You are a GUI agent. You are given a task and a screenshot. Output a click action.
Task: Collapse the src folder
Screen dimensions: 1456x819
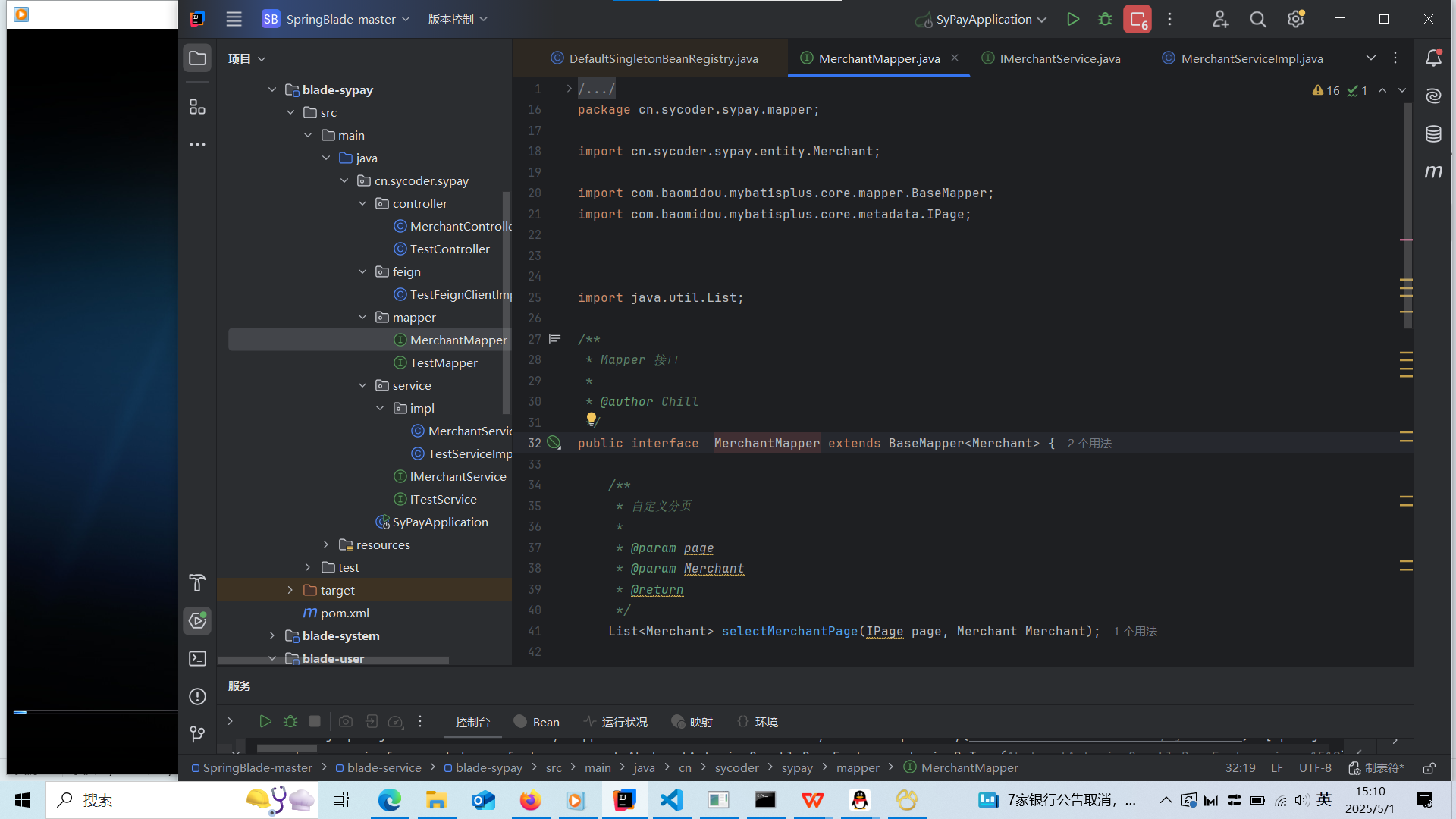pyautogui.click(x=290, y=112)
